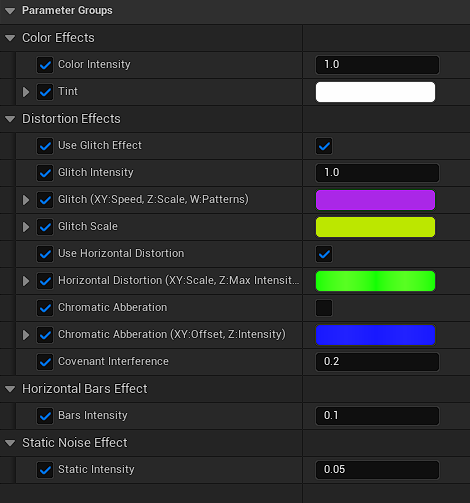Toggle the Horizontal Distortion (XY:Scale) override checkbox

point(45,281)
